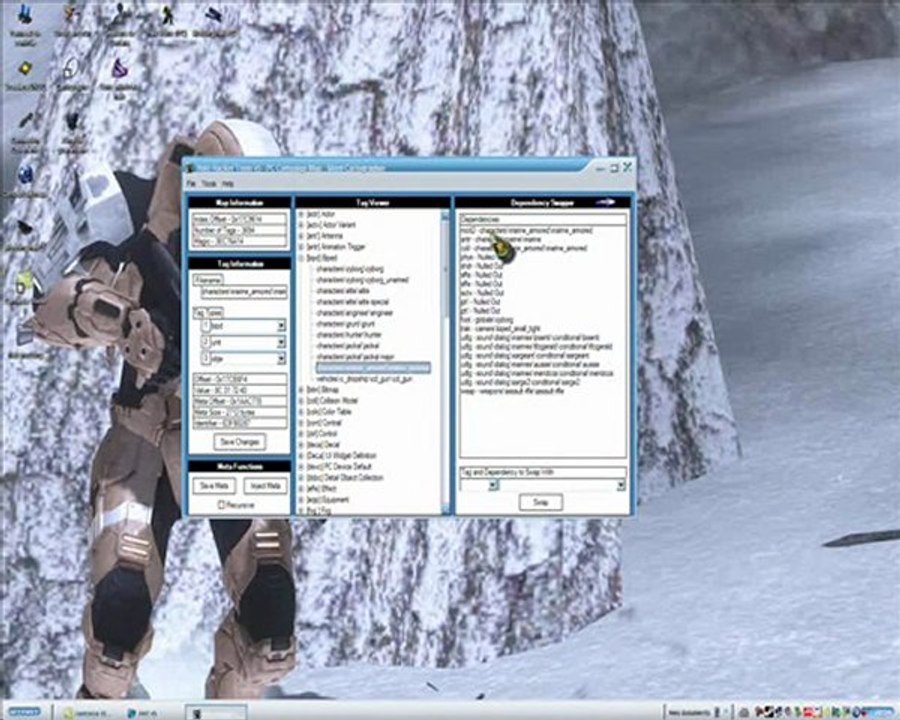This screenshot has height=720, width=900.
Task: Click the Index Offset field in Map Information
Action: click(x=239, y=219)
